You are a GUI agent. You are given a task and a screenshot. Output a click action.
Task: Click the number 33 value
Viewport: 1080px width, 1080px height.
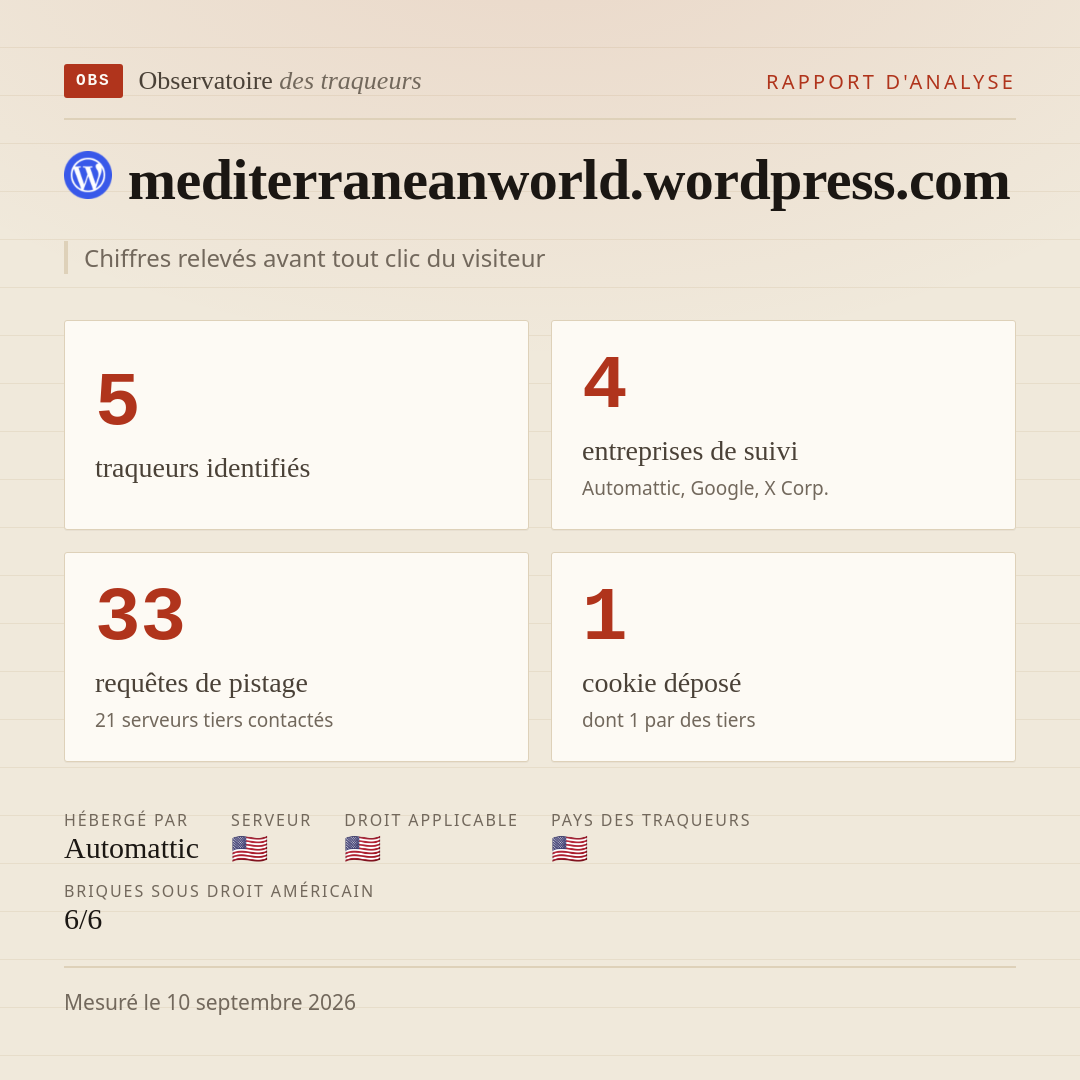point(141,614)
